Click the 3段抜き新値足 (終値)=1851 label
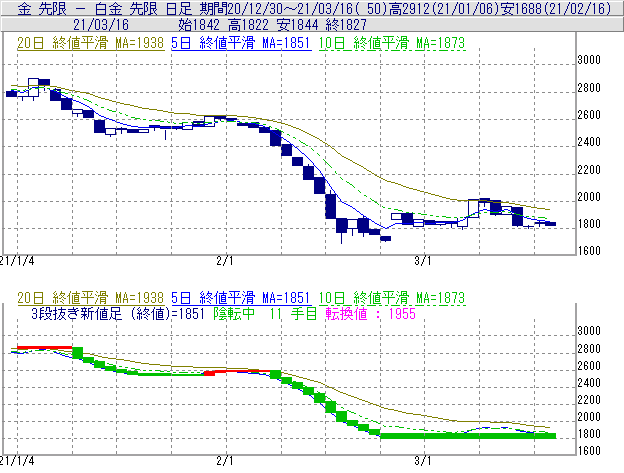 point(118,314)
